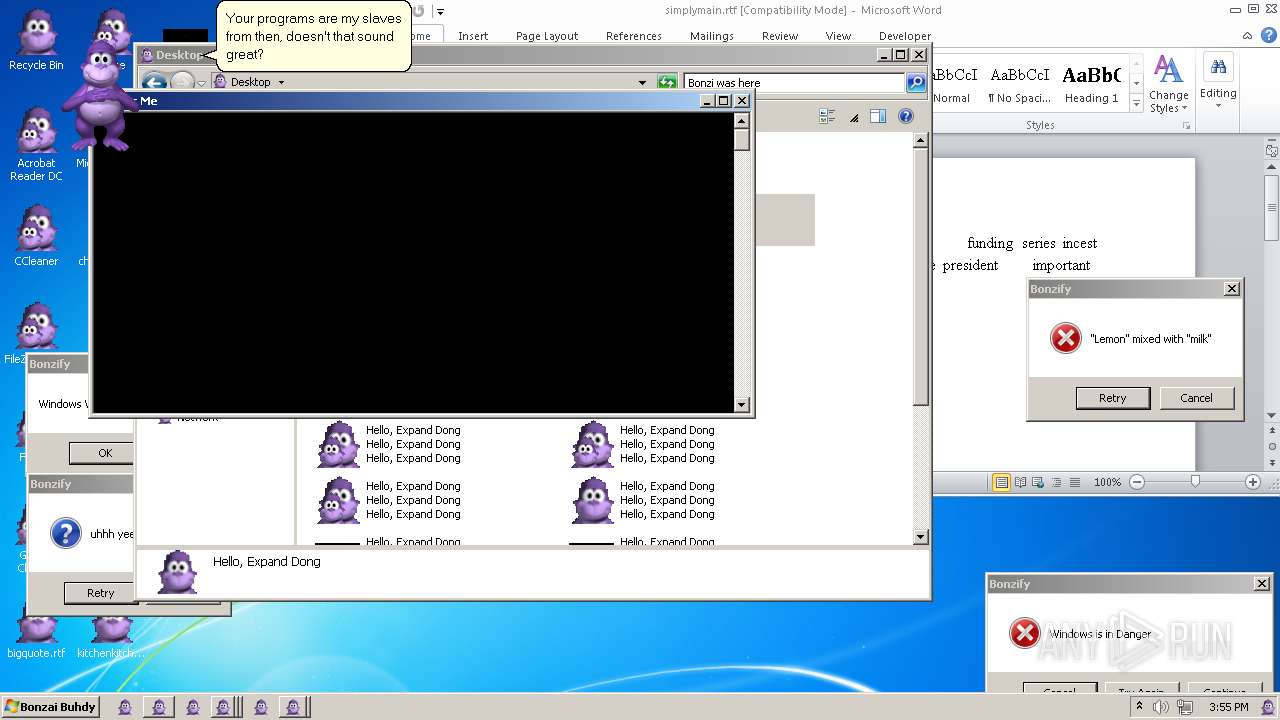
Task: Toggle the preview pane in Desktop window
Action: (878, 117)
